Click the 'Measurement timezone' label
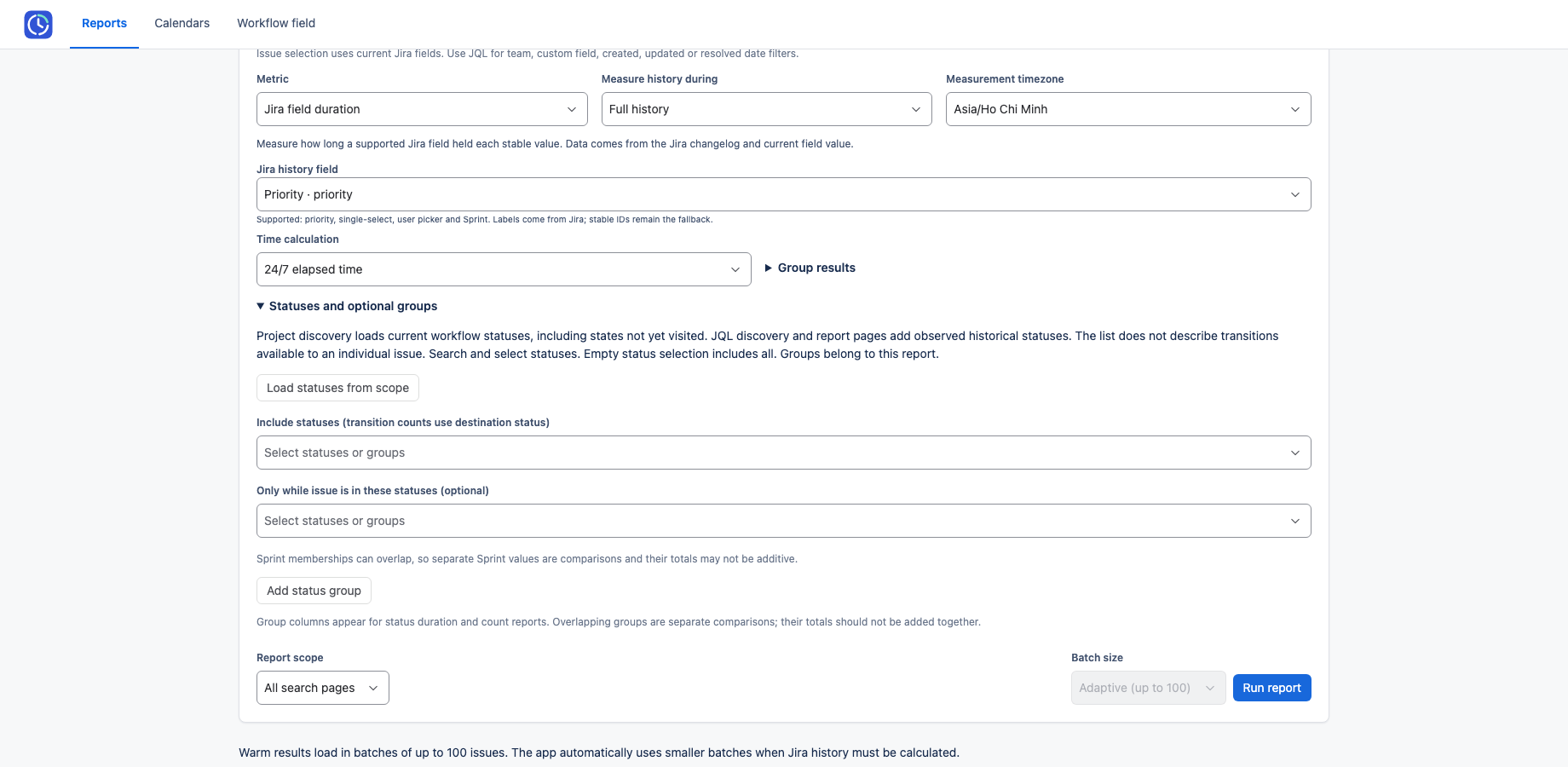The height and width of the screenshot is (767, 1568). point(1005,79)
